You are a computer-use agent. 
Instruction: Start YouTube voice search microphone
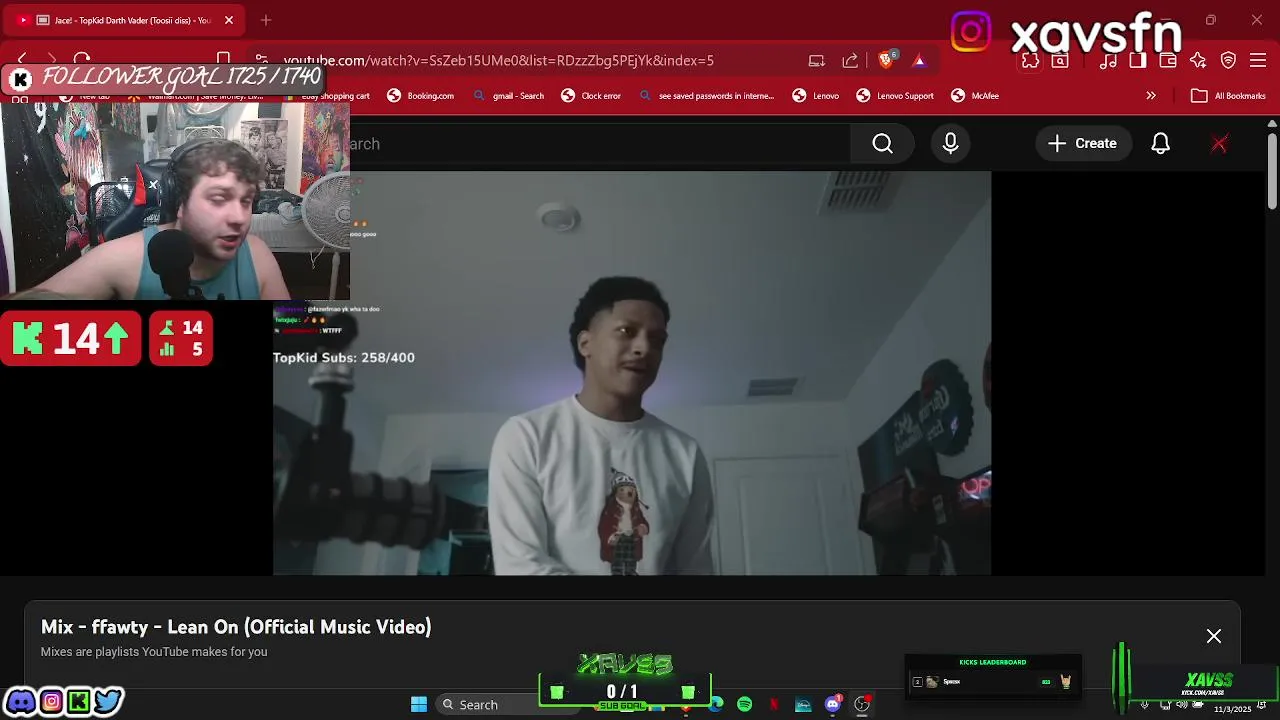point(950,143)
